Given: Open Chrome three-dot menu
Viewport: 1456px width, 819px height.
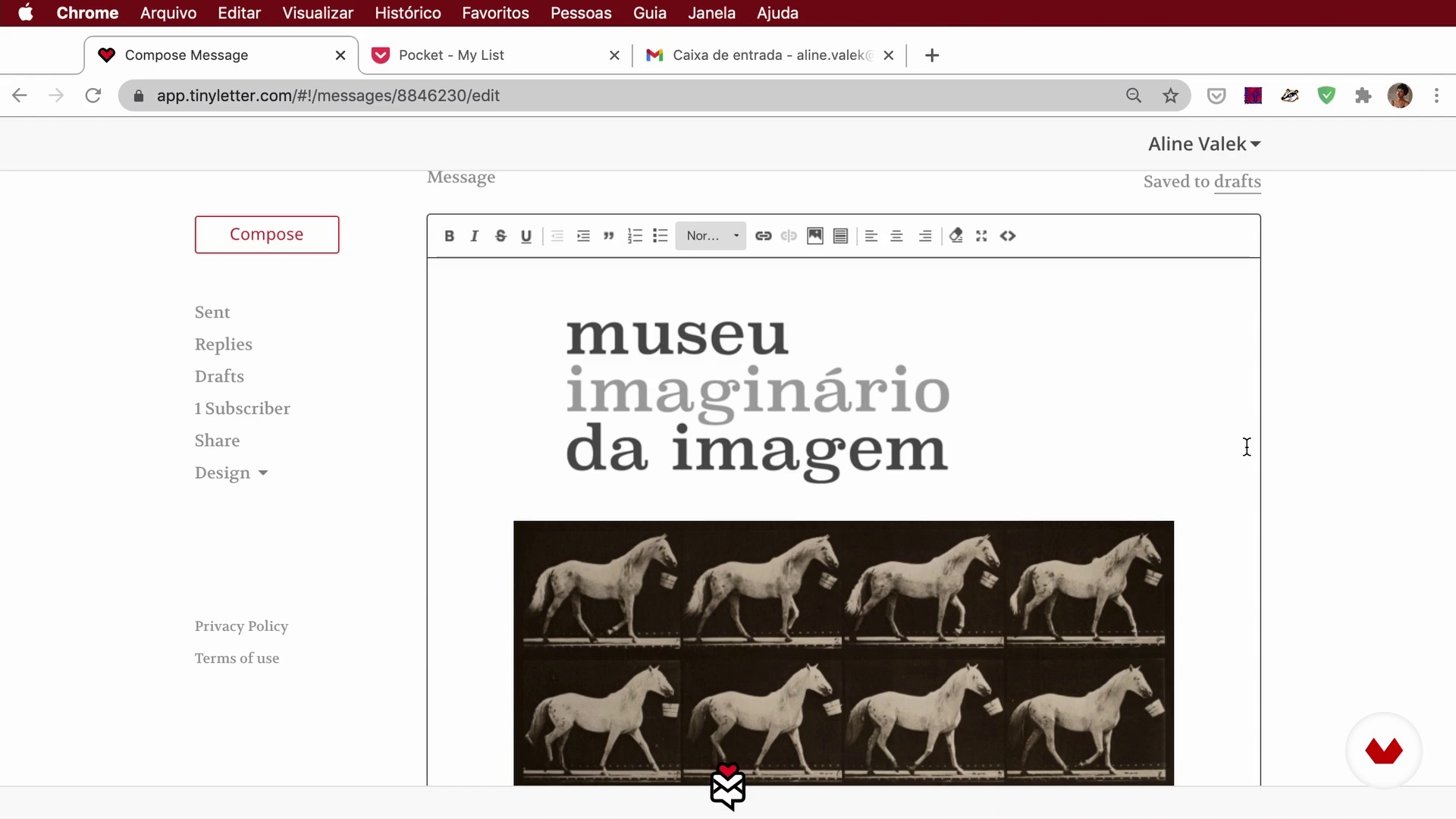Looking at the screenshot, I should point(1436,96).
